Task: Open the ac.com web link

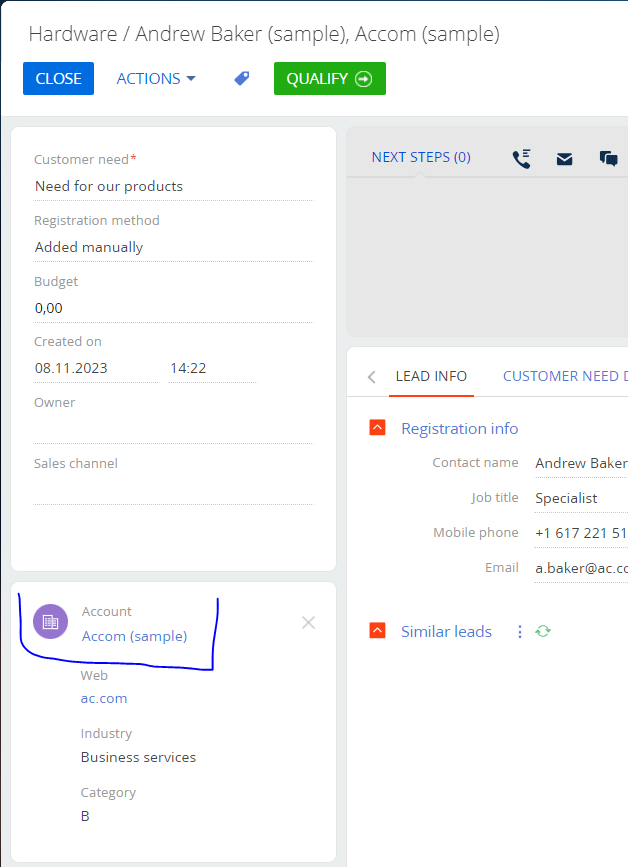Action: [x=104, y=698]
